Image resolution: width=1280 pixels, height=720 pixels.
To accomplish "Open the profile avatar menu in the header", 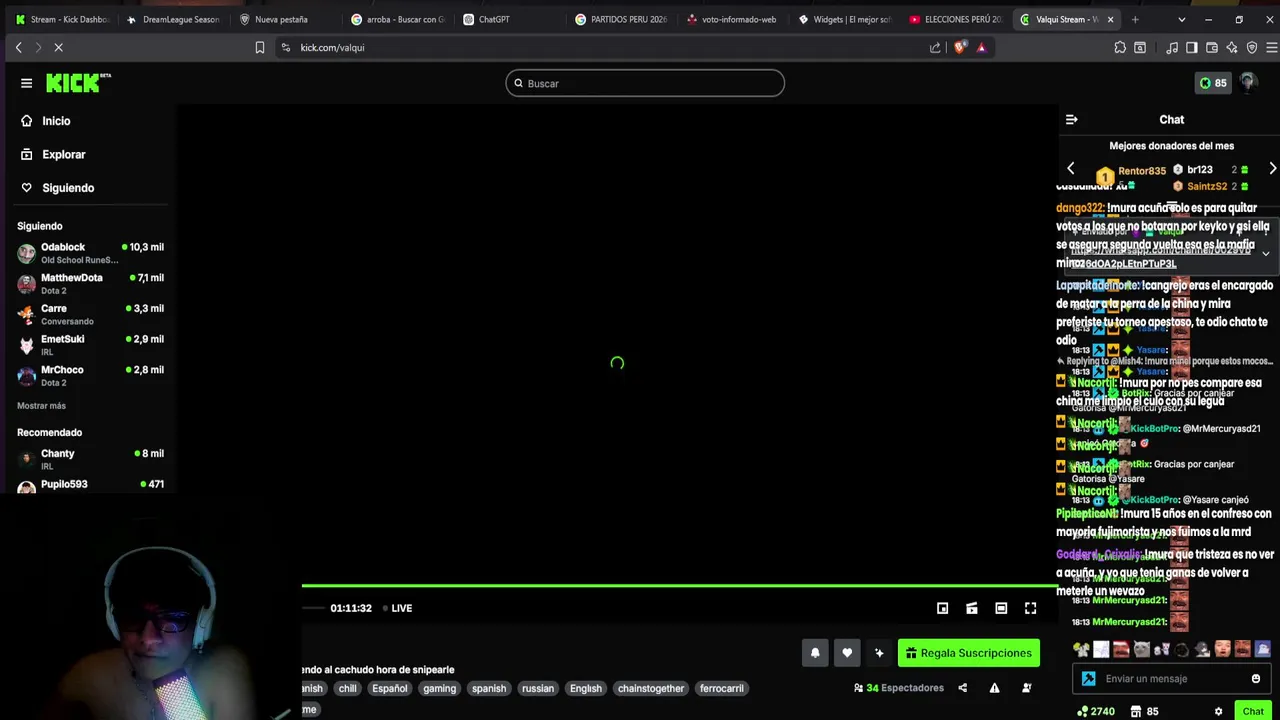I will pos(1248,83).
